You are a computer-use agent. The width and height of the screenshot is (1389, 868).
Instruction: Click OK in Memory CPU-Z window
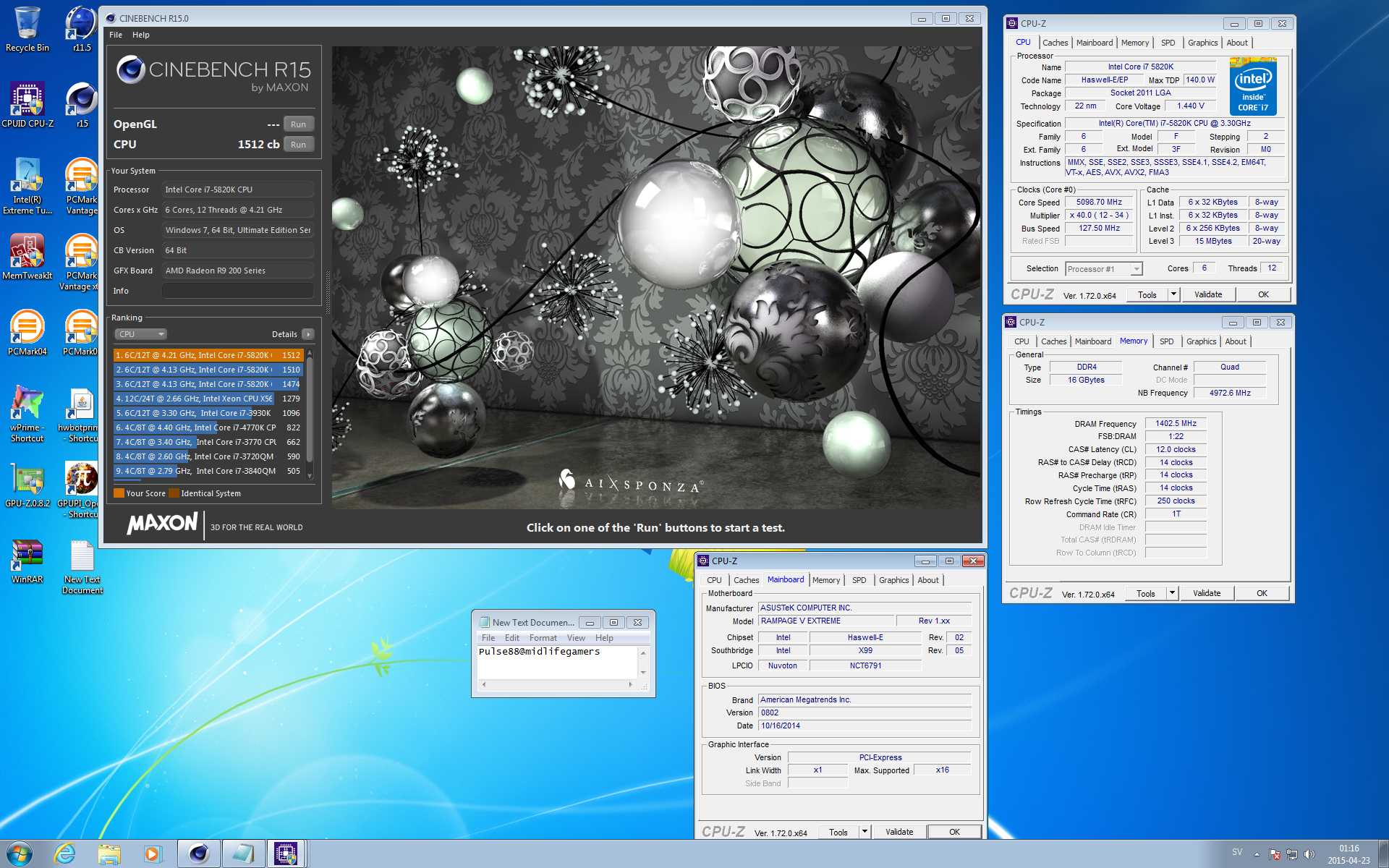(1262, 593)
